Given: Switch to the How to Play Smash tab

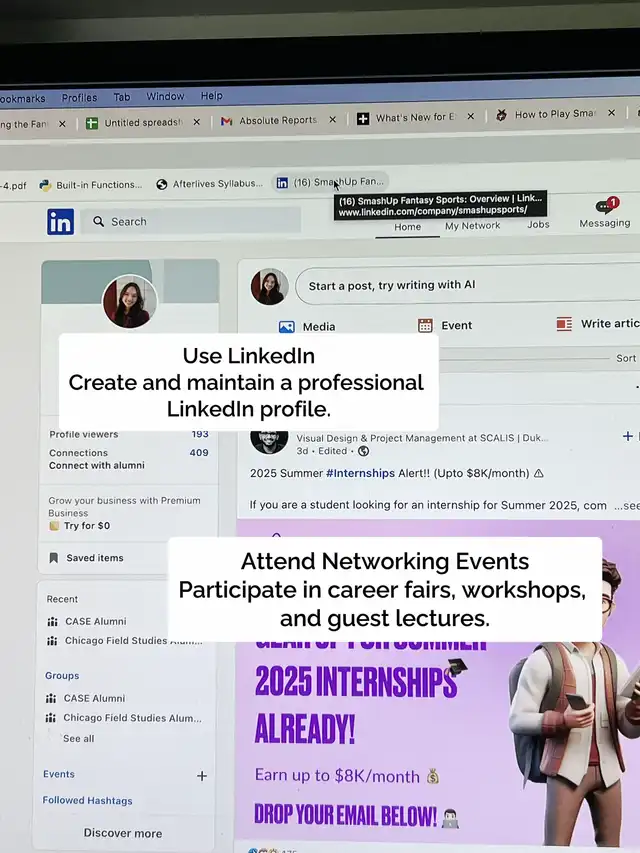Looking at the screenshot, I should (x=554, y=115).
